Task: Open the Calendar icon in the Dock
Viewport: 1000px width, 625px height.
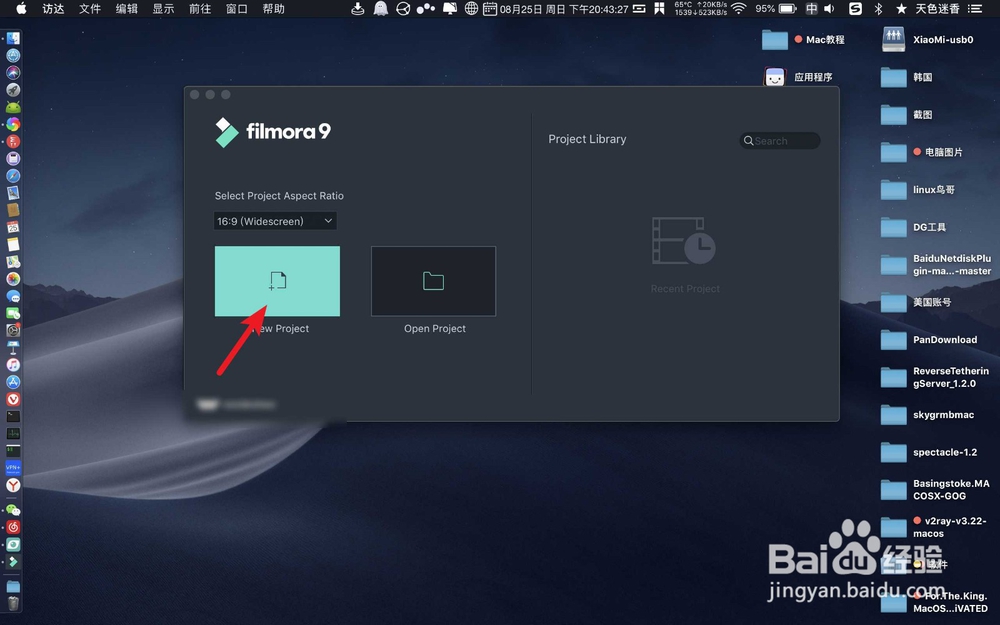Action: [13, 227]
